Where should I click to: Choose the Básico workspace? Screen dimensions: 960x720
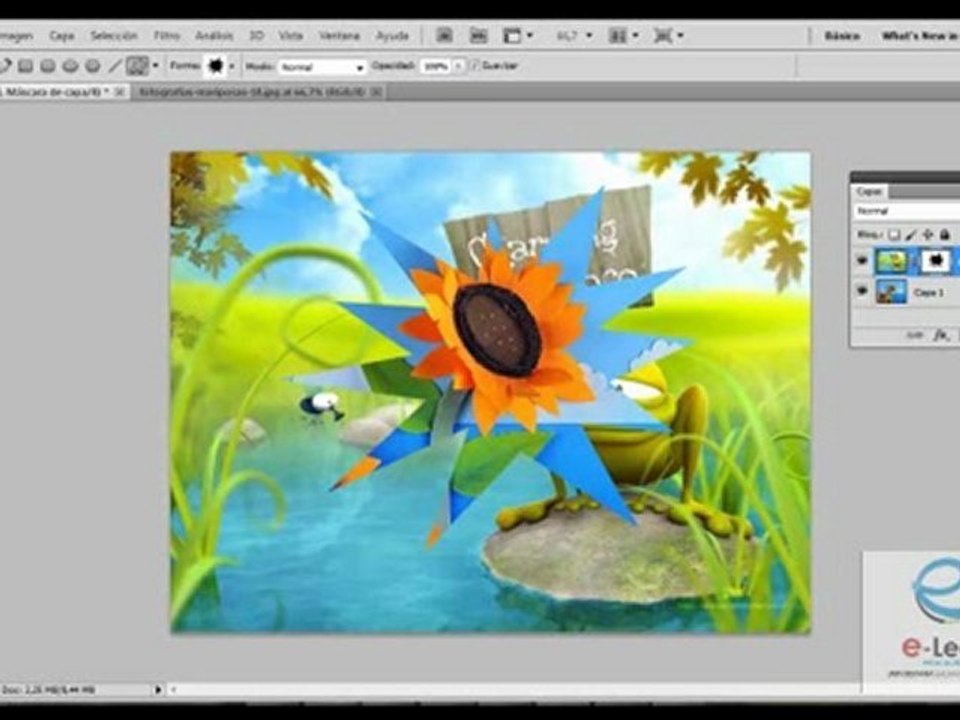click(842, 36)
